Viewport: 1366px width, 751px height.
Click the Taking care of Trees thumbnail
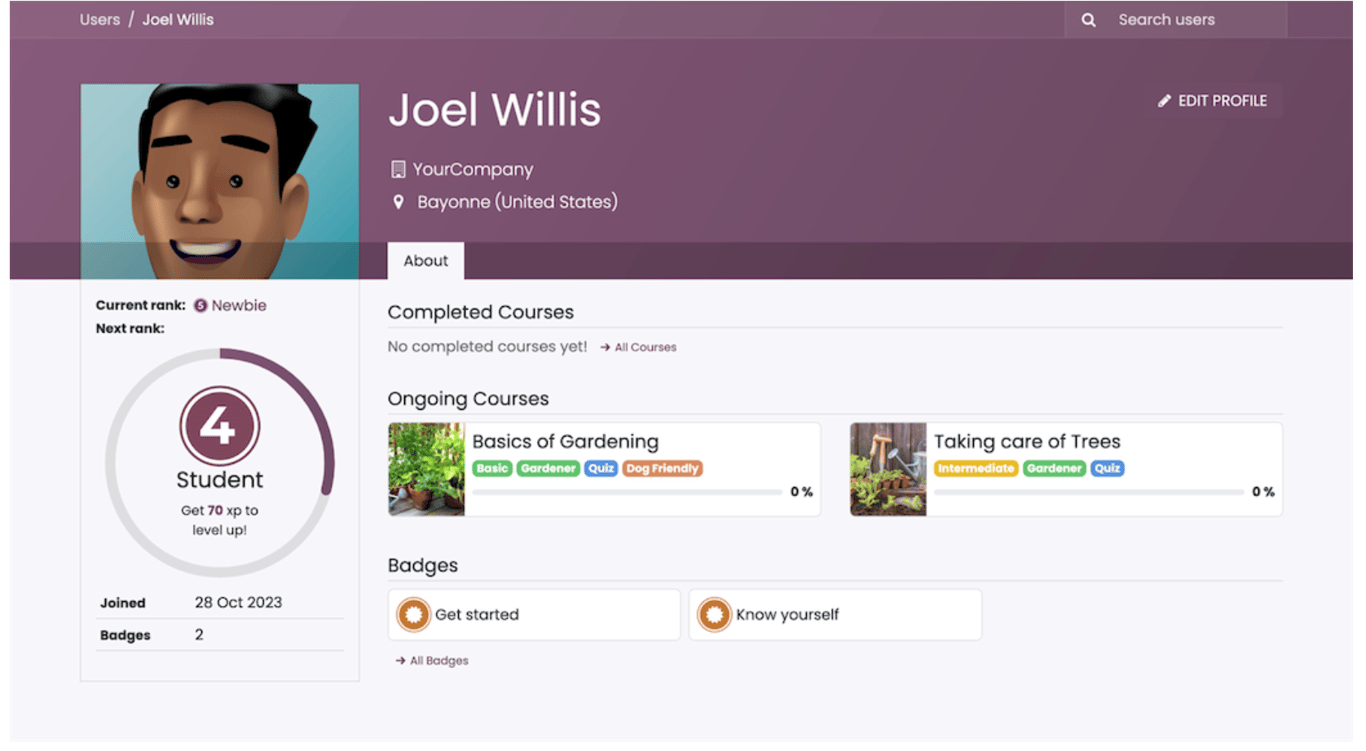point(888,468)
